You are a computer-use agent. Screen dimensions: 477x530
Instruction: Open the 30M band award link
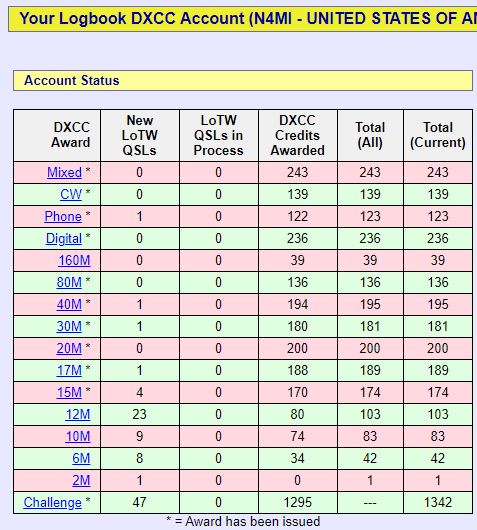coord(69,327)
